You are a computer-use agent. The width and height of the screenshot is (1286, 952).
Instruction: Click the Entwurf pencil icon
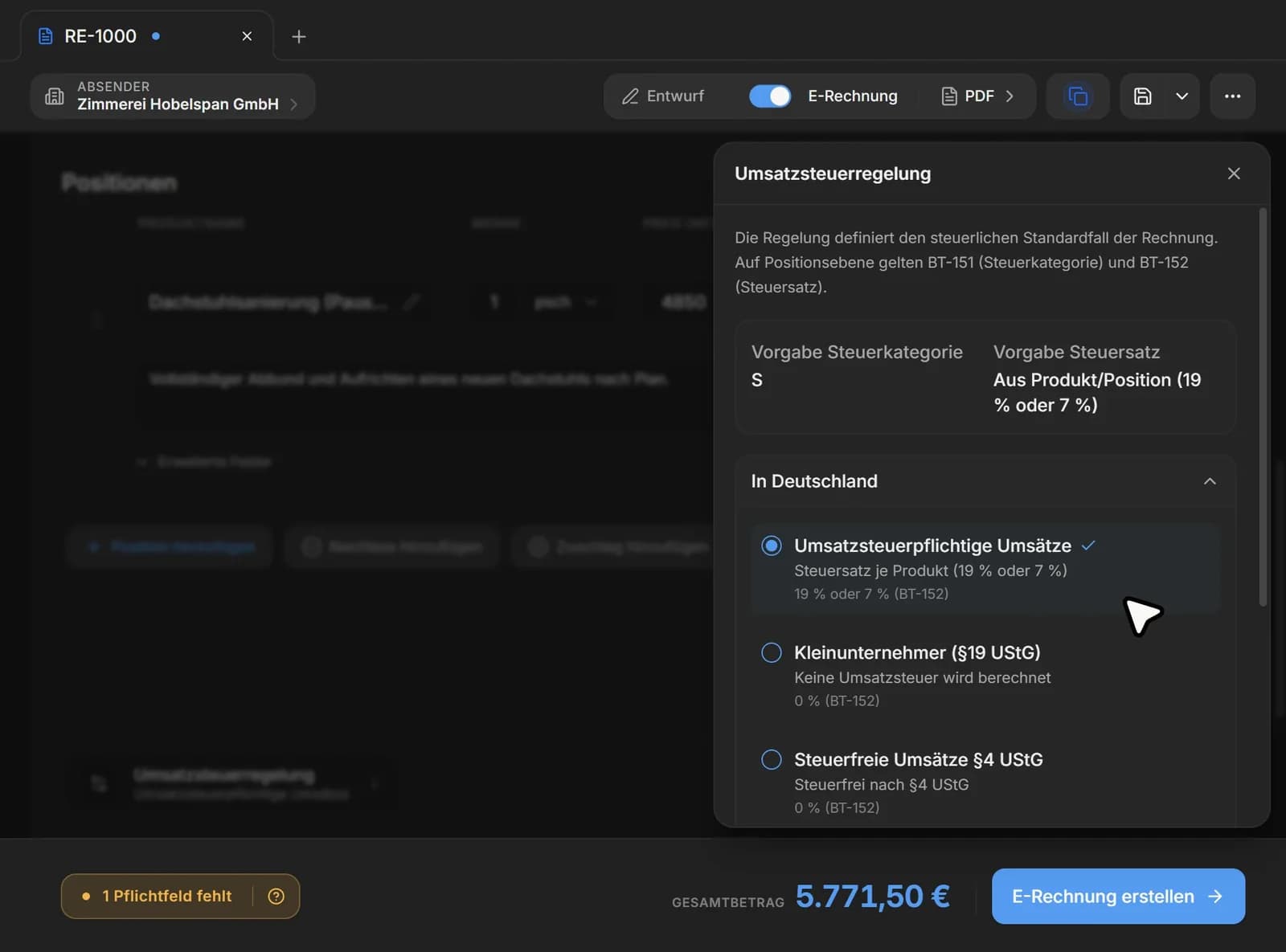(631, 96)
